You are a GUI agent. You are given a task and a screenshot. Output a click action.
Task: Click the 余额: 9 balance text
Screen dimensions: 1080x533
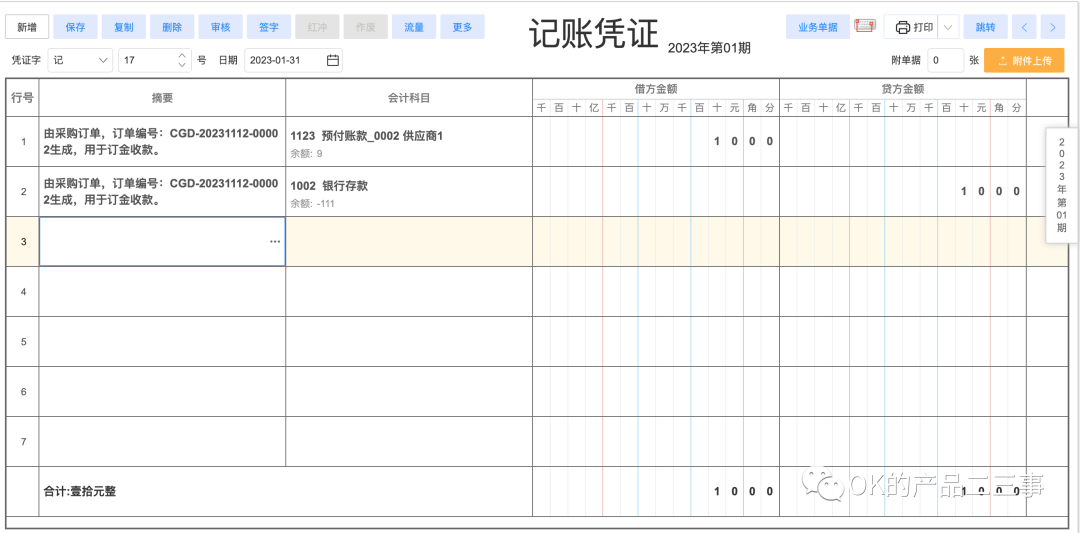307,154
